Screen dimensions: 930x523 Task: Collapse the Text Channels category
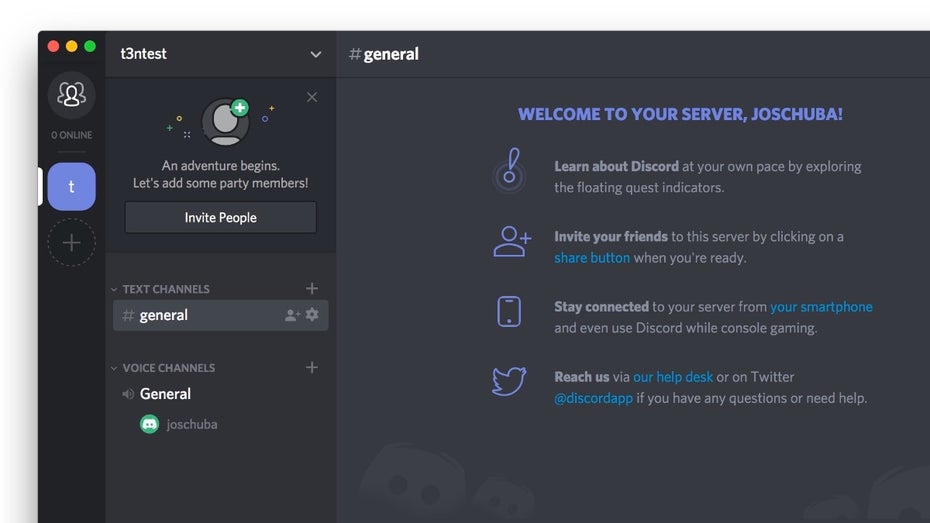click(160, 289)
